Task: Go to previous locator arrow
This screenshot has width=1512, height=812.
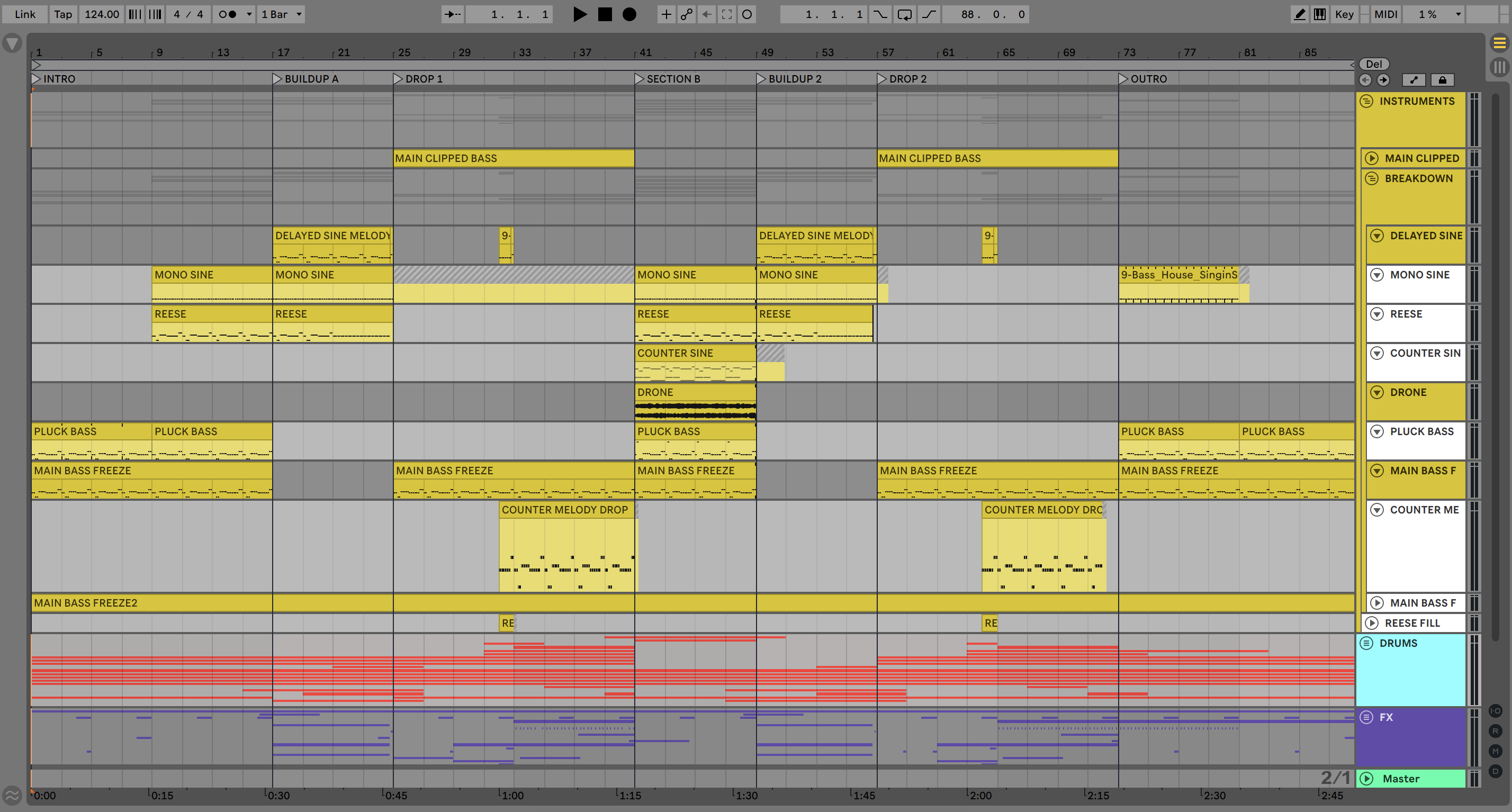Action: (x=1365, y=80)
